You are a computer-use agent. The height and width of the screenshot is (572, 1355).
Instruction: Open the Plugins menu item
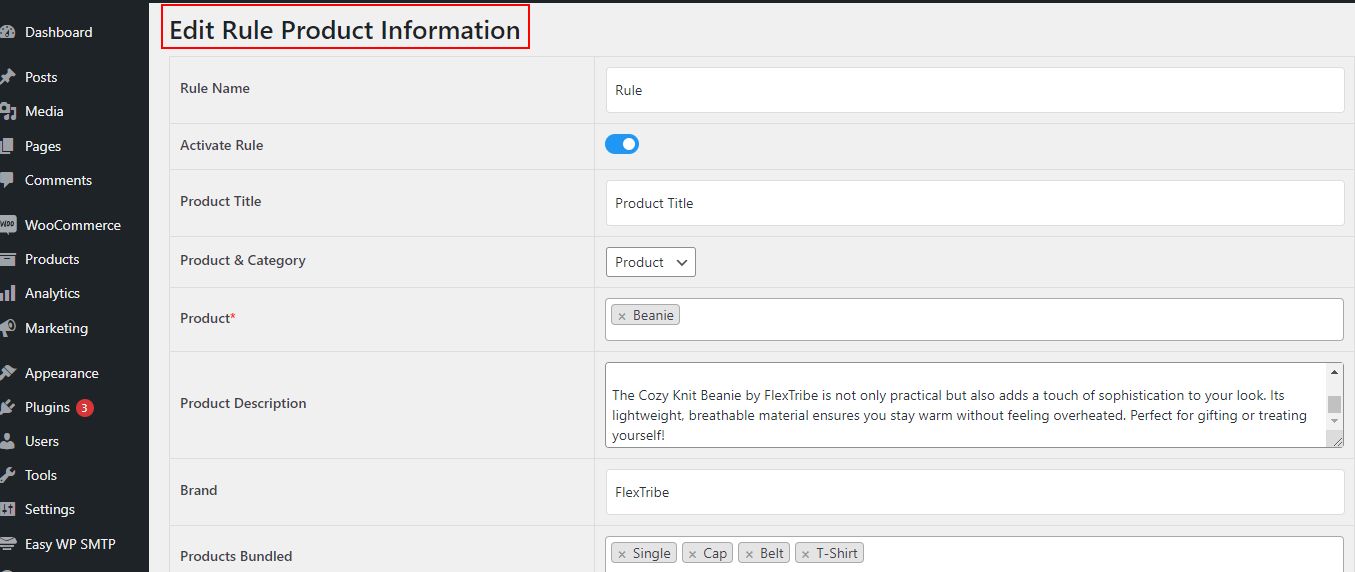pyautogui.click(x=47, y=407)
